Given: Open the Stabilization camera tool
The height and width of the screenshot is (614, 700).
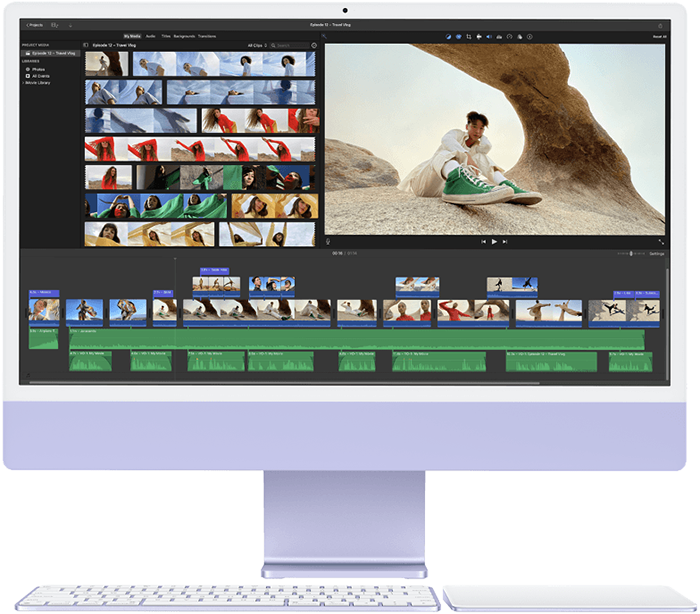Looking at the screenshot, I should [478, 36].
